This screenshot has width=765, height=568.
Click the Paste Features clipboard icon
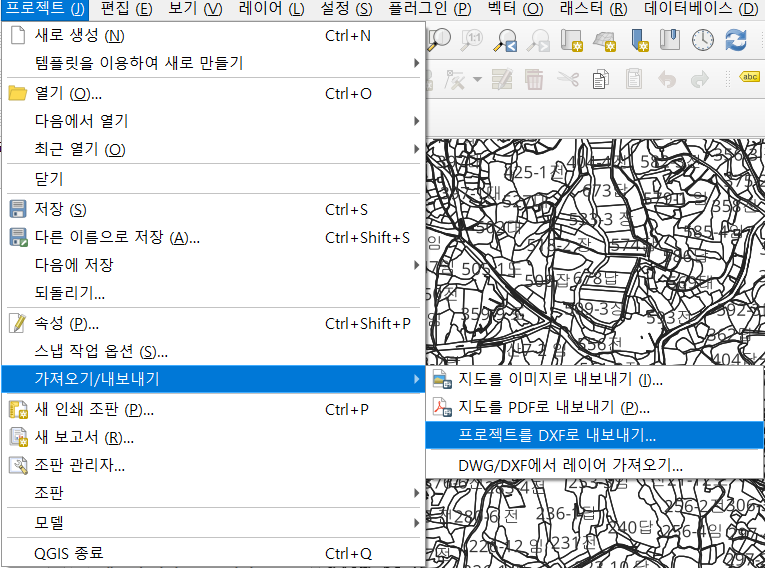click(x=633, y=79)
